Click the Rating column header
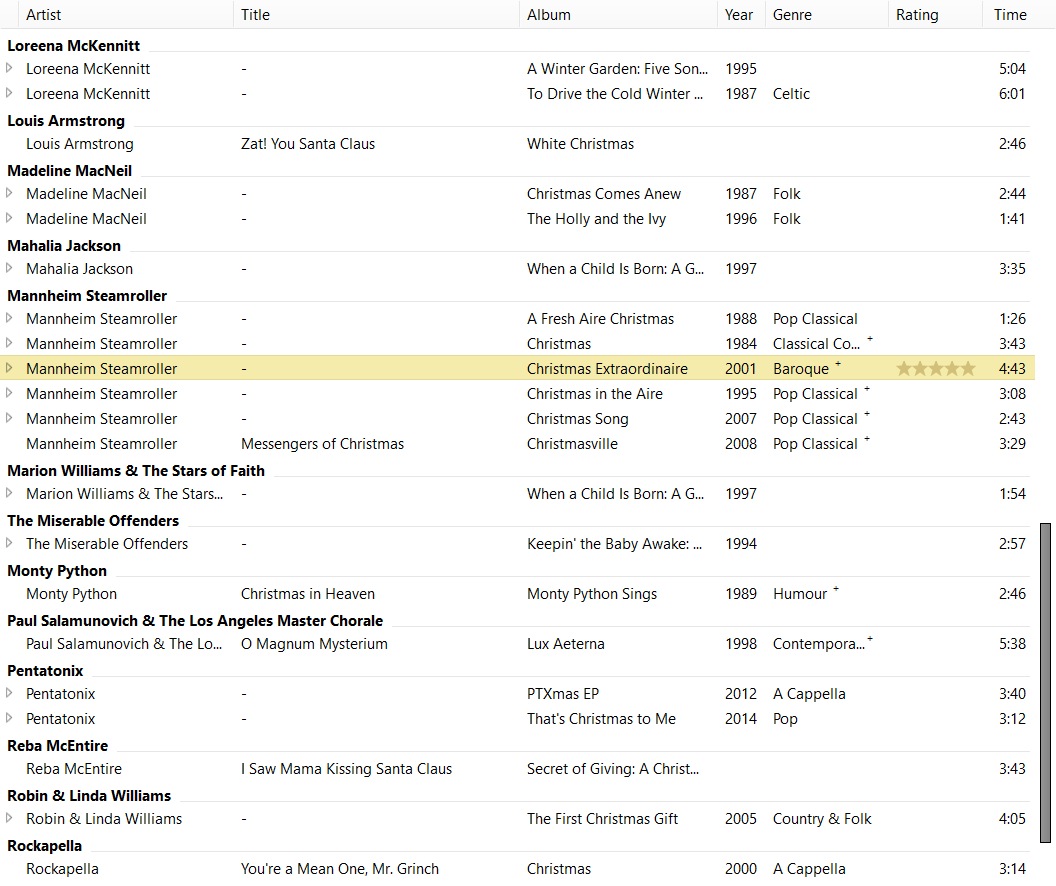Viewport: 1056px width, 886px height. [x=917, y=15]
